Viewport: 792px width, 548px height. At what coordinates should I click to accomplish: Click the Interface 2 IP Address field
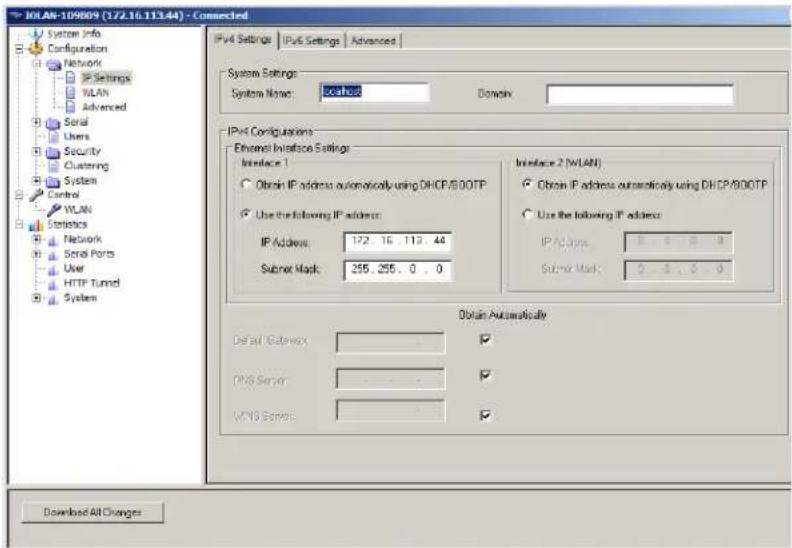pos(678,241)
